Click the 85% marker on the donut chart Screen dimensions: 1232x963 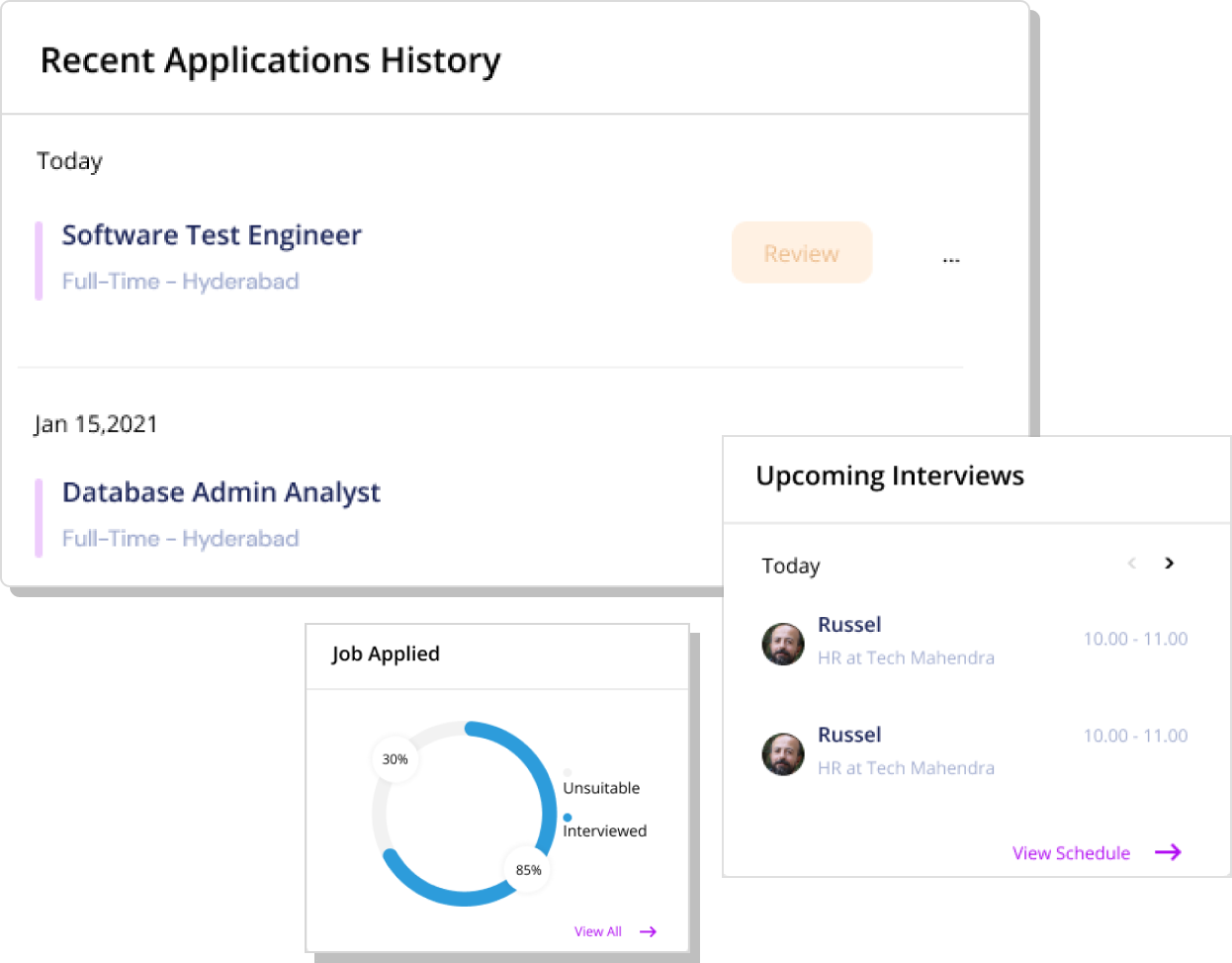[x=529, y=870]
